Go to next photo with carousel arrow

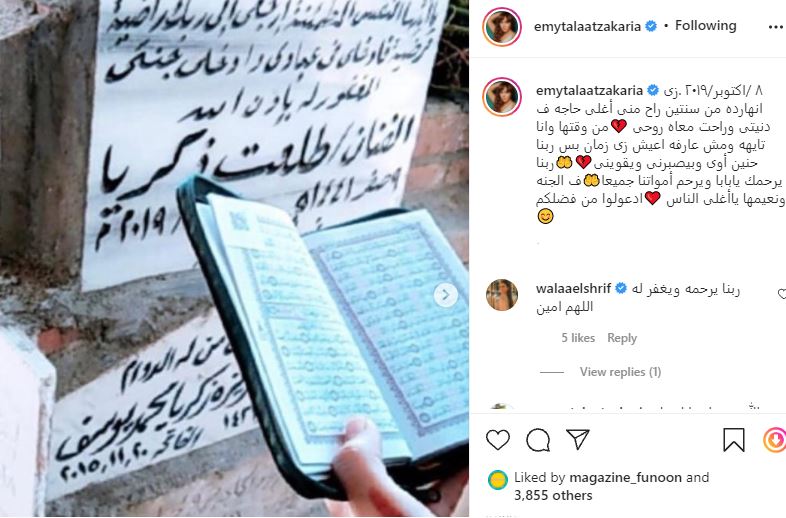click(446, 295)
